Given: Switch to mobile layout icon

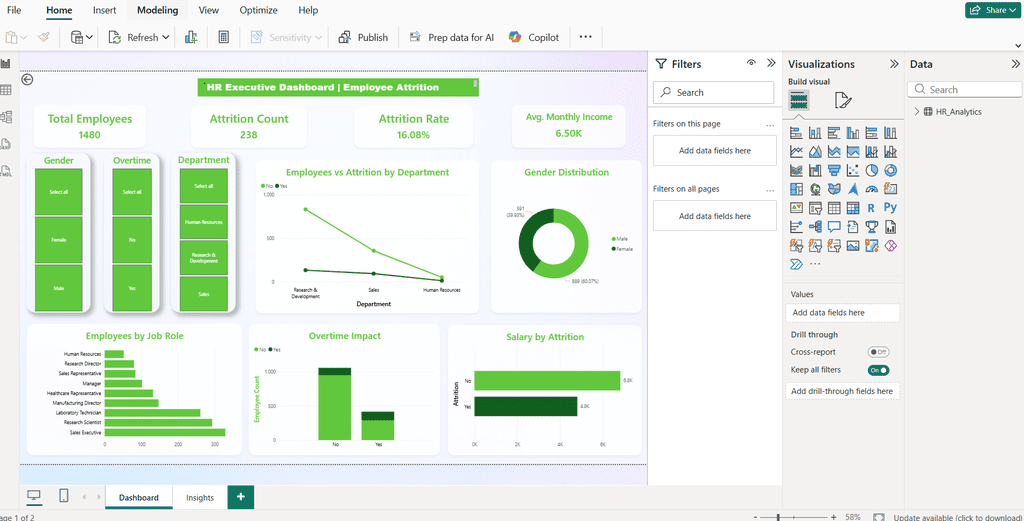Looking at the screenshot, I should 64,496.
